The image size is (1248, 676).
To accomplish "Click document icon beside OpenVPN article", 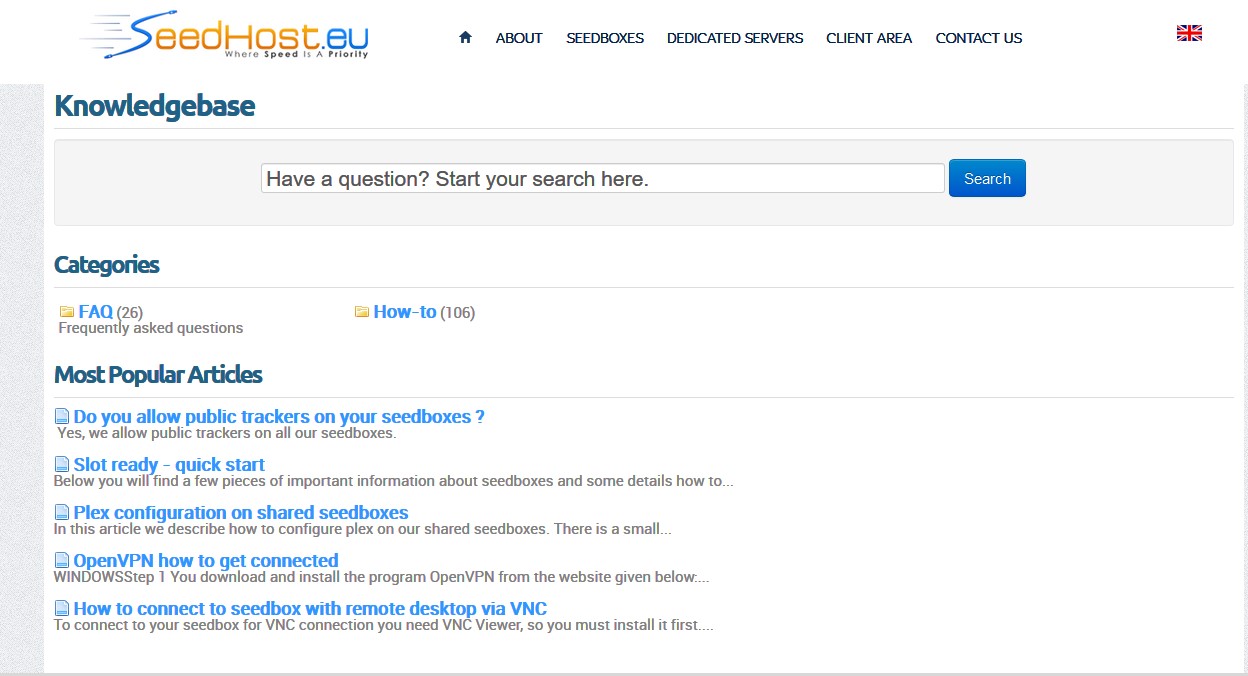I will tap(62, 560).
